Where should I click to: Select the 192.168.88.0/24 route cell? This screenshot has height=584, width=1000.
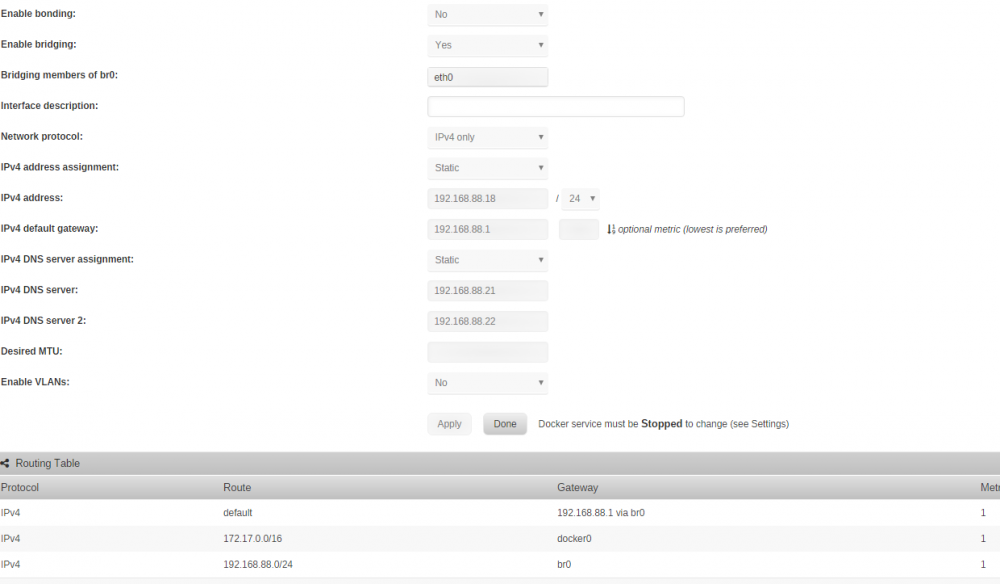coord(258,564)
